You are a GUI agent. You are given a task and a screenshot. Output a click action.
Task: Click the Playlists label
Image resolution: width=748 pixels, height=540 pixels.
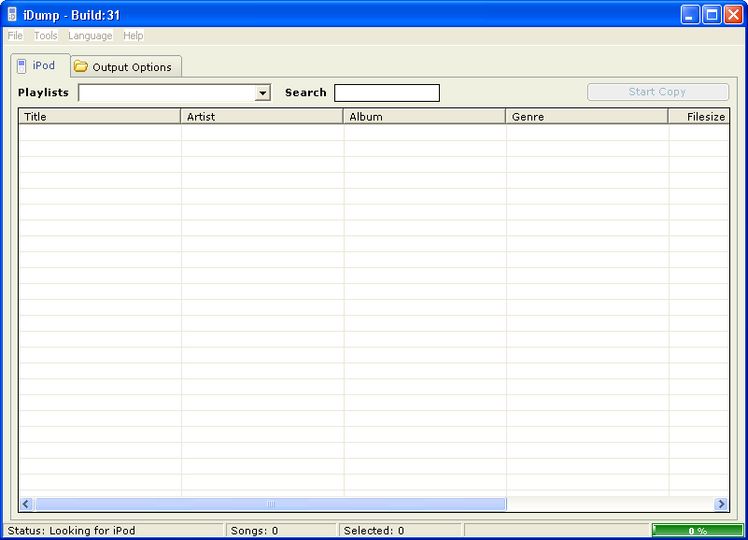pos(43,93)
